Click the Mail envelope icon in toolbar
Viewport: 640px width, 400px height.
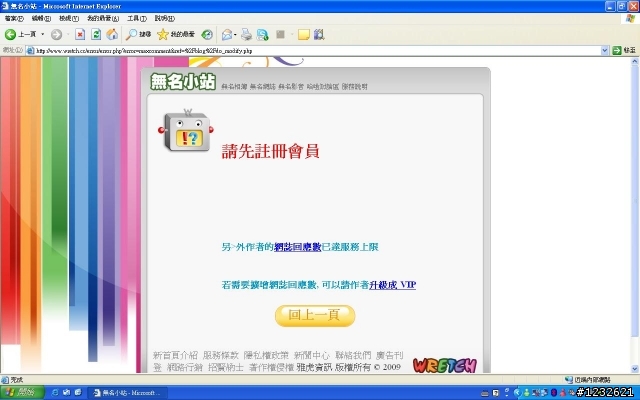pyautogui.click(x=227, y=35)
